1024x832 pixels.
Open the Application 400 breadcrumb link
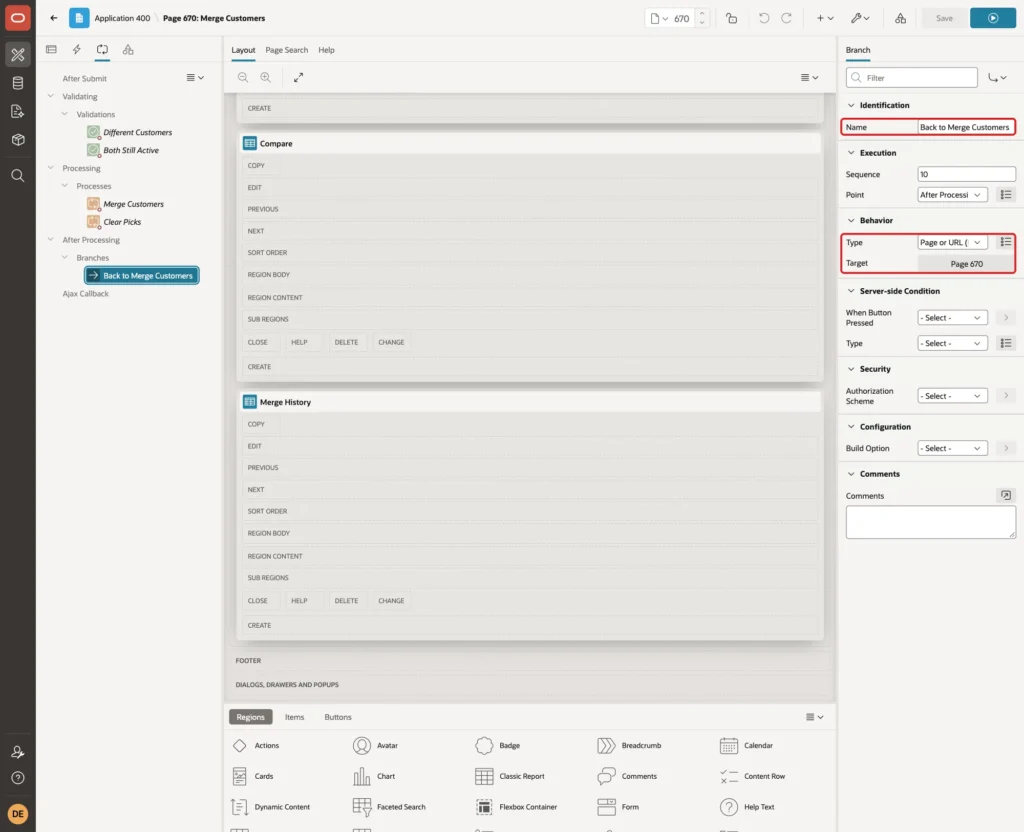122,18
